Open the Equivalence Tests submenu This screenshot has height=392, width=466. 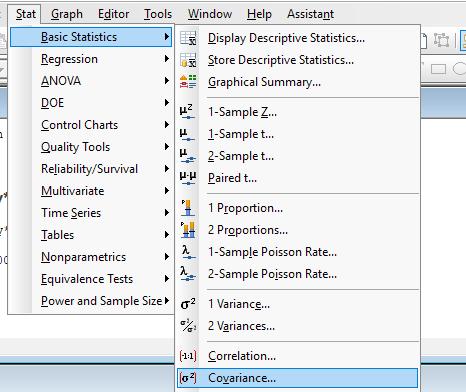91,279
